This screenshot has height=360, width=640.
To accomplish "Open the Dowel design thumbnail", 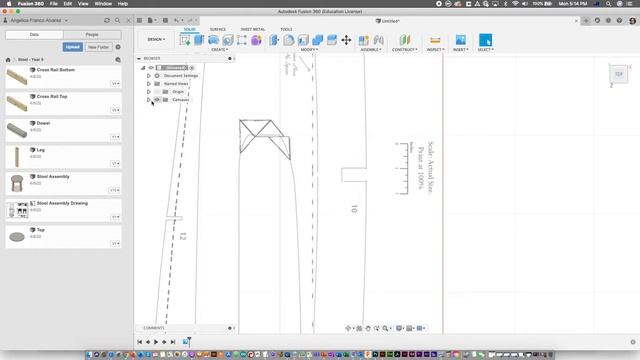I will coord(17,130).
